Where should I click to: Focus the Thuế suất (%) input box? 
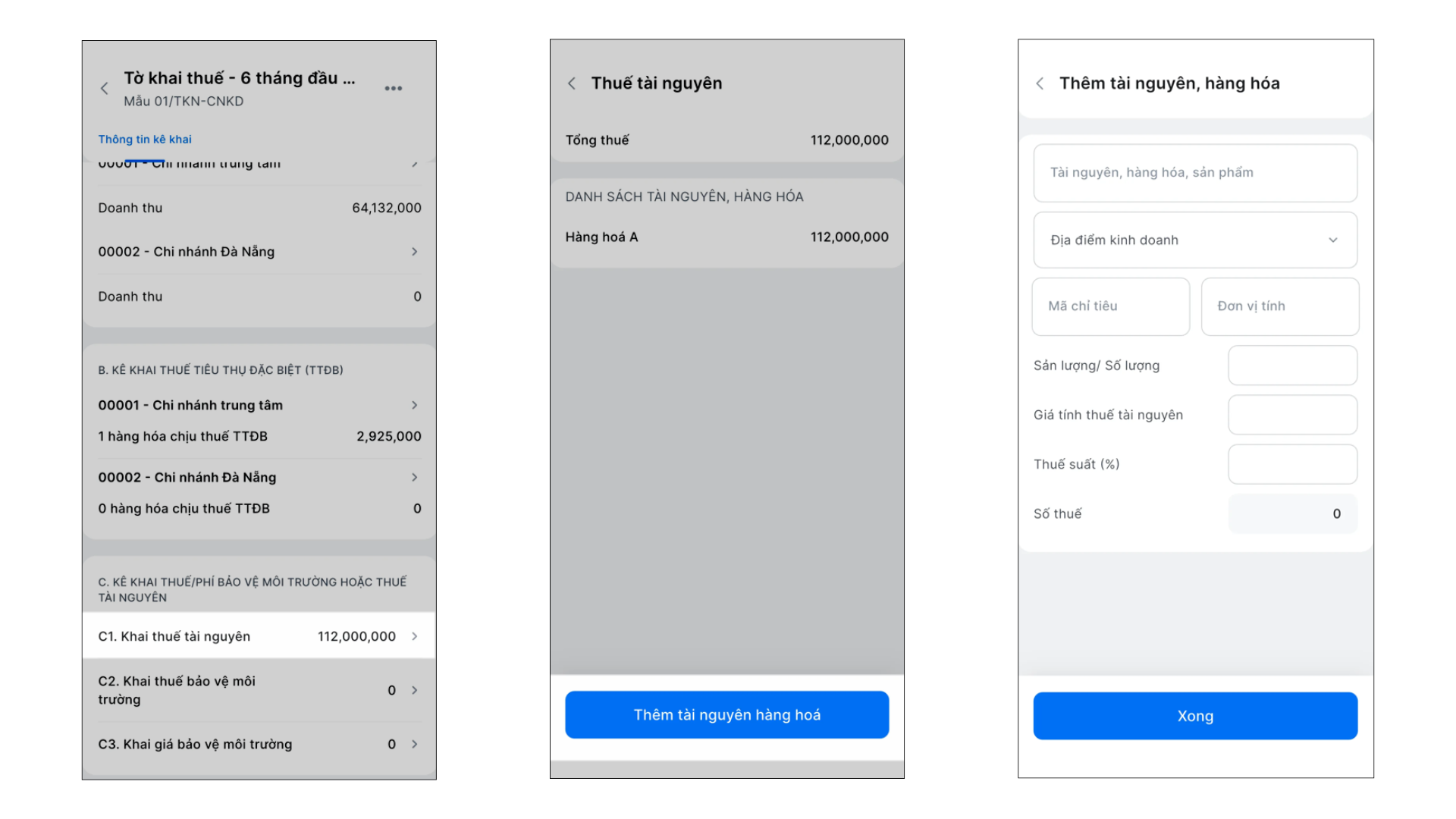click(x=1293, y=464)
